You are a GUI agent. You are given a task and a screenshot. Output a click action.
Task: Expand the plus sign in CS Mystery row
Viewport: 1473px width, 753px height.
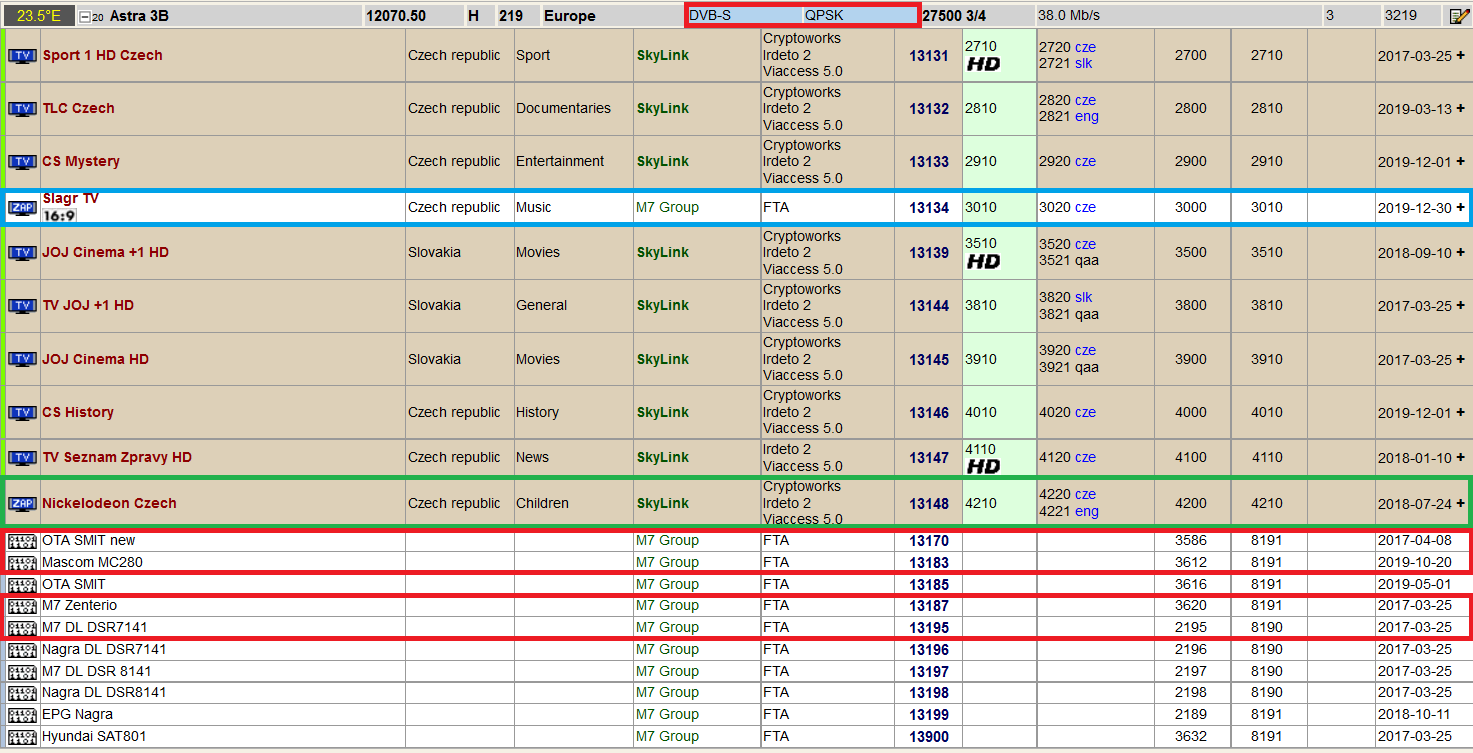coord(1461,162)
